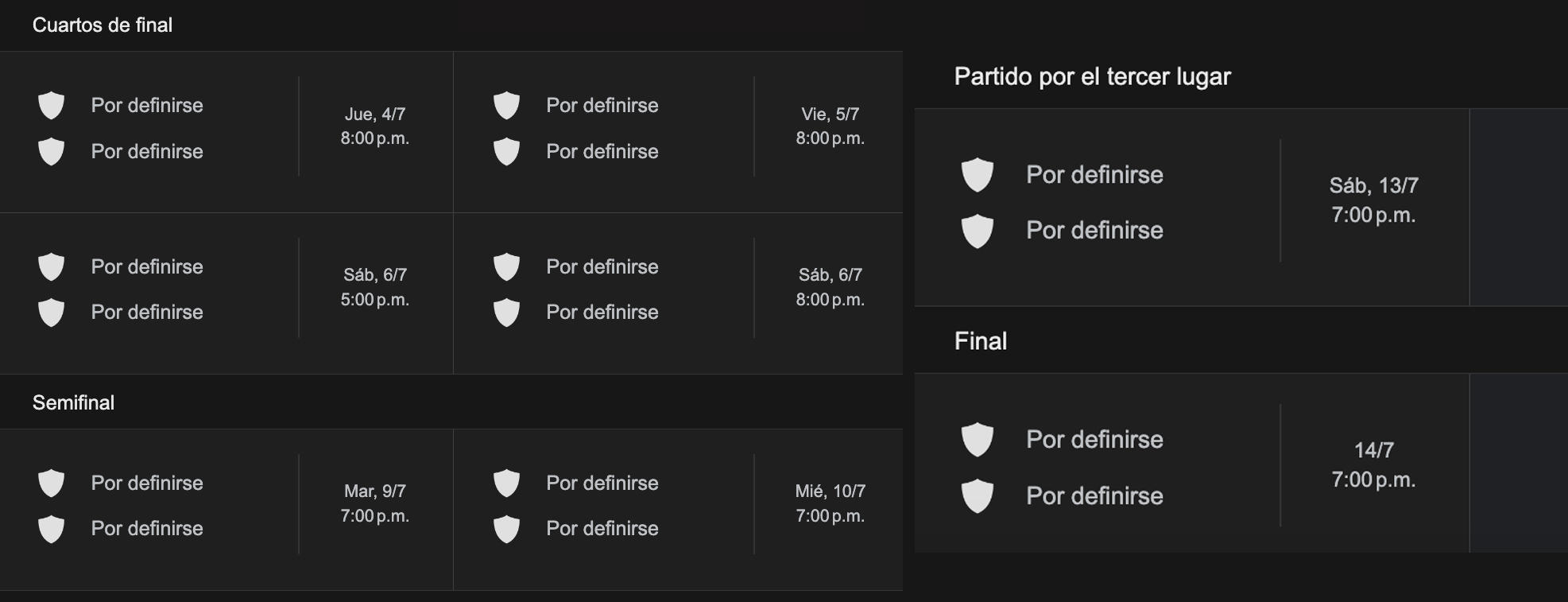
Task: Click top shield in the Final match
Action: 977,439
